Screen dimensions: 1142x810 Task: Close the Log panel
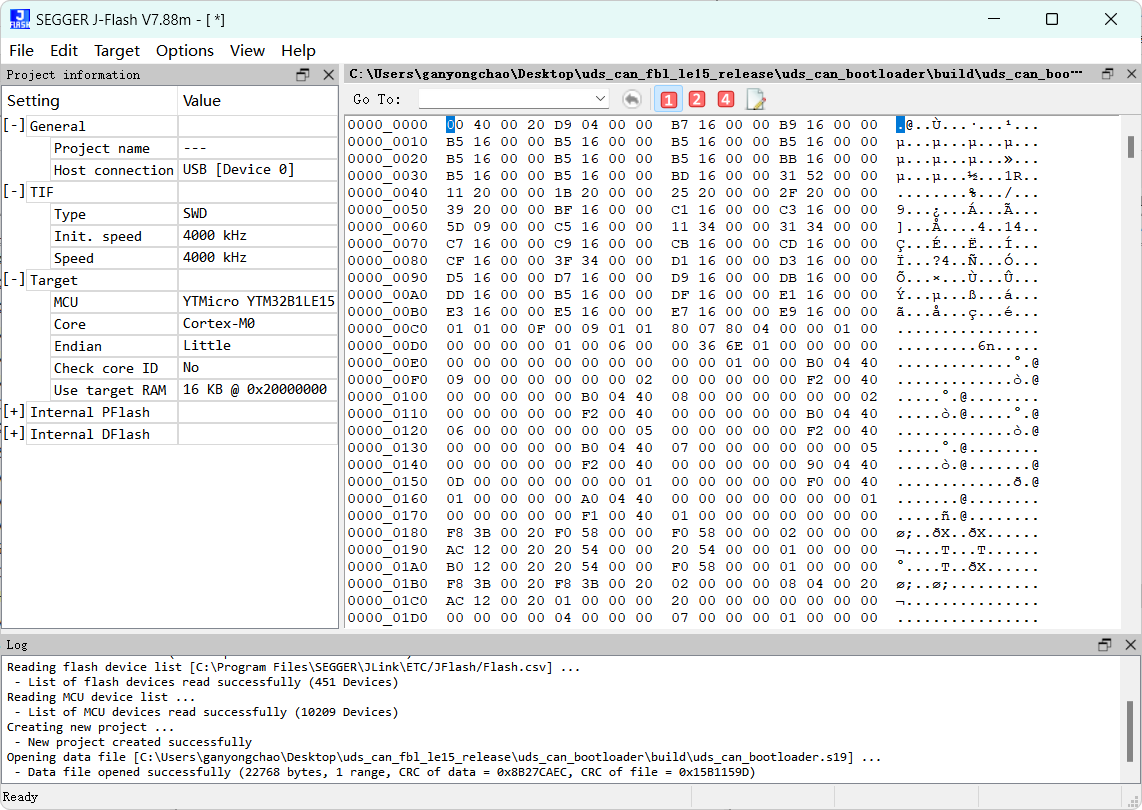coord(1130,645)
